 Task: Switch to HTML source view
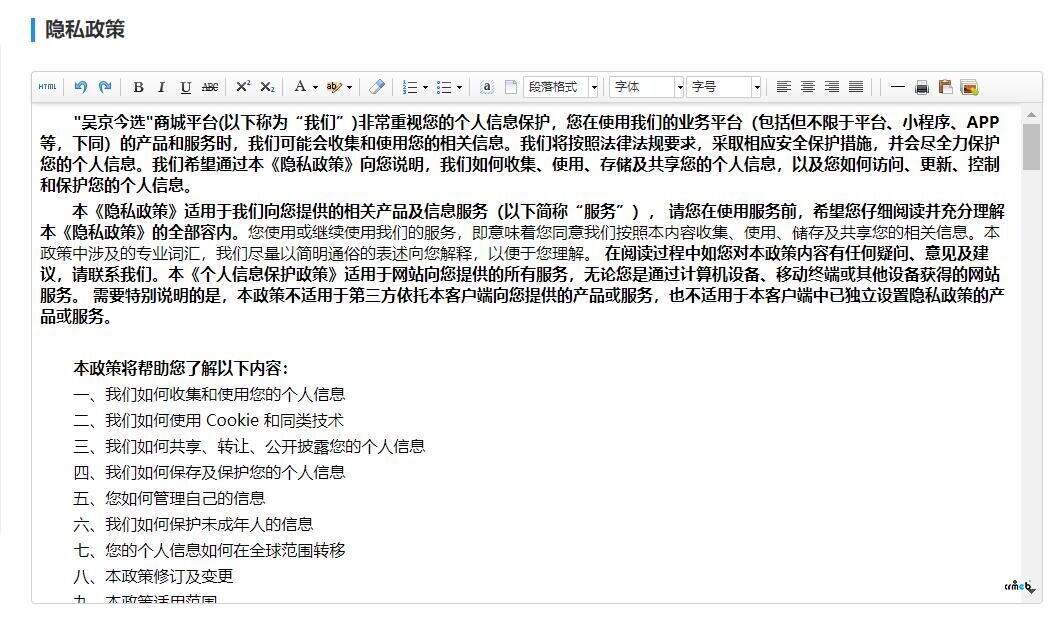(48, 87)
